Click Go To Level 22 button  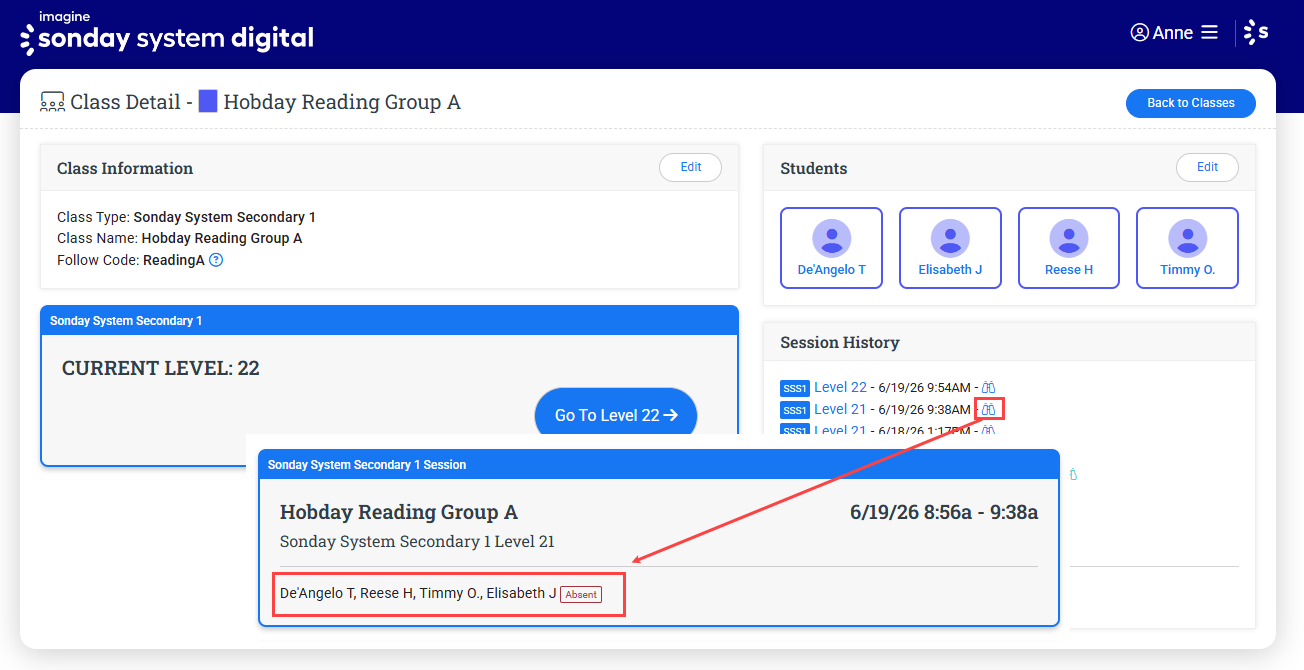pyautogui.click(x=616, y=414)
